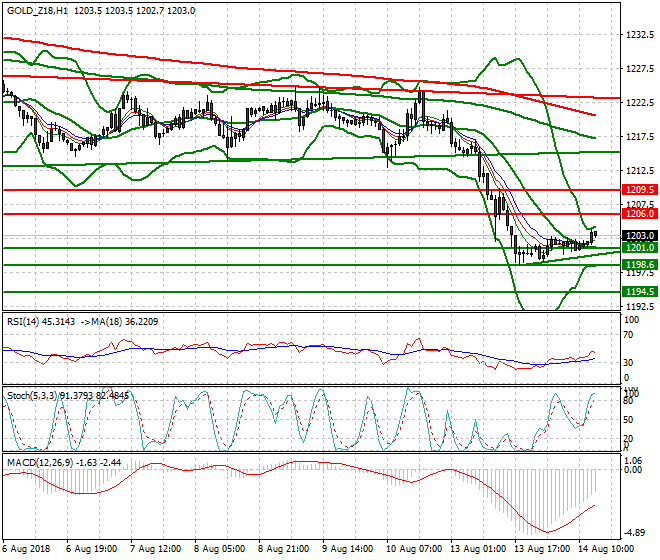Select the black 1203.0 current price tag
Viewport: 660px width, 560px height.
[638, 235]
